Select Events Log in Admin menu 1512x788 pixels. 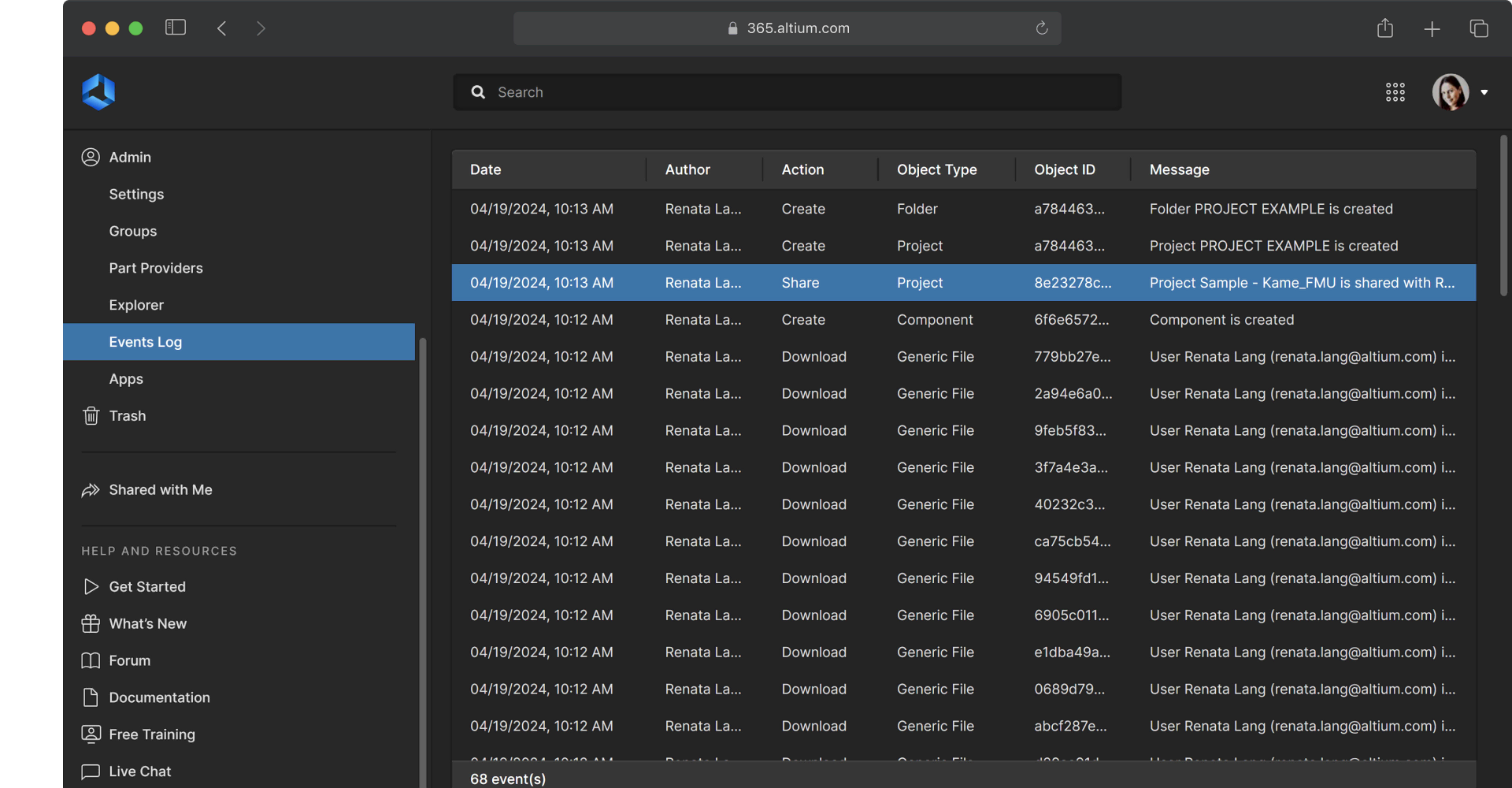[x=146, y=342]
